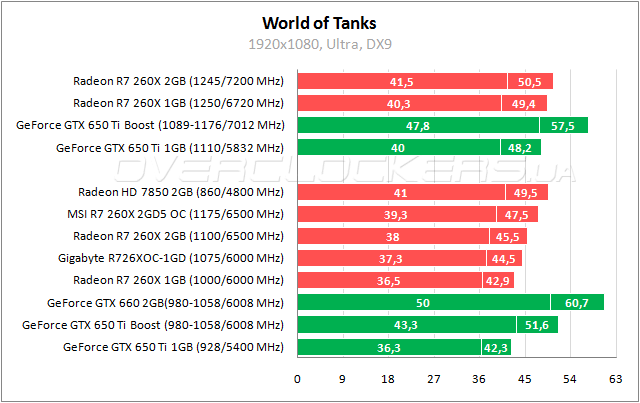The width and height of the screenshot is (640, 403).
Task: Click the 39,3 bar value
Action: click(396, 215)
